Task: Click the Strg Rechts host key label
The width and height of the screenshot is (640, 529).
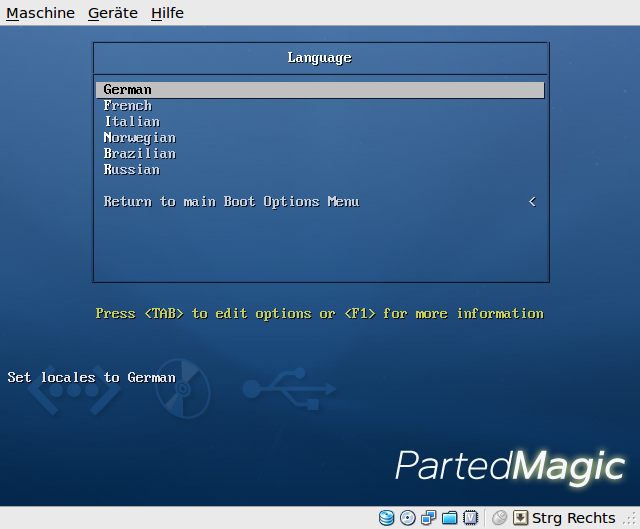Action: (x=573, y=518)
